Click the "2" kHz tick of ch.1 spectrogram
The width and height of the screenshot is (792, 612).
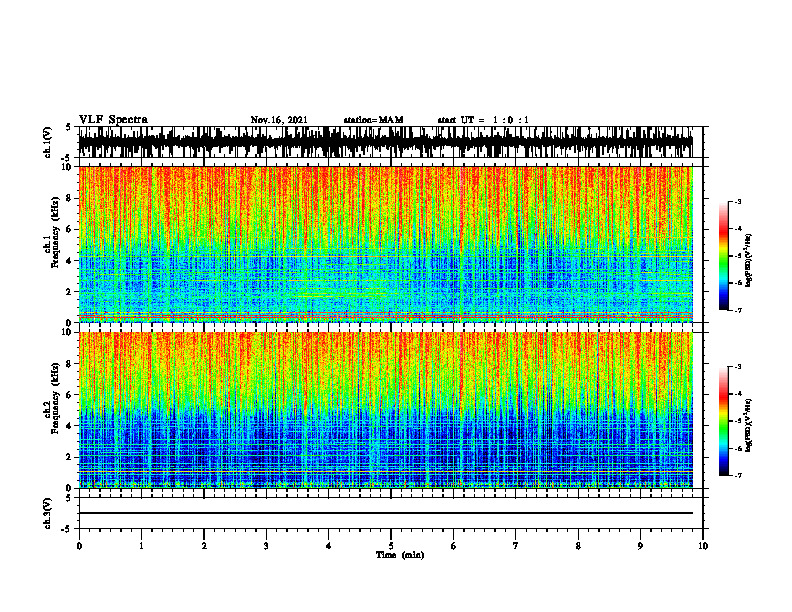[x=70, y=292]
